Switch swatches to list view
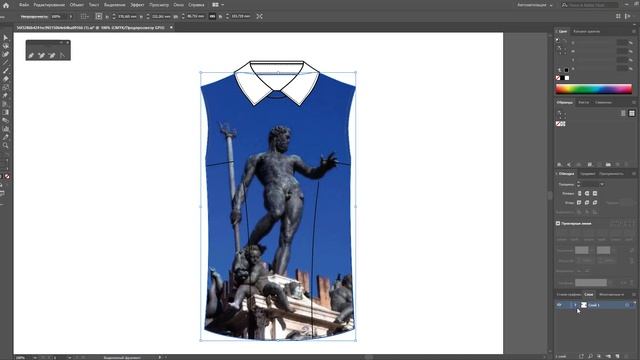The image size is (640, 360). (x=623, y=113)
